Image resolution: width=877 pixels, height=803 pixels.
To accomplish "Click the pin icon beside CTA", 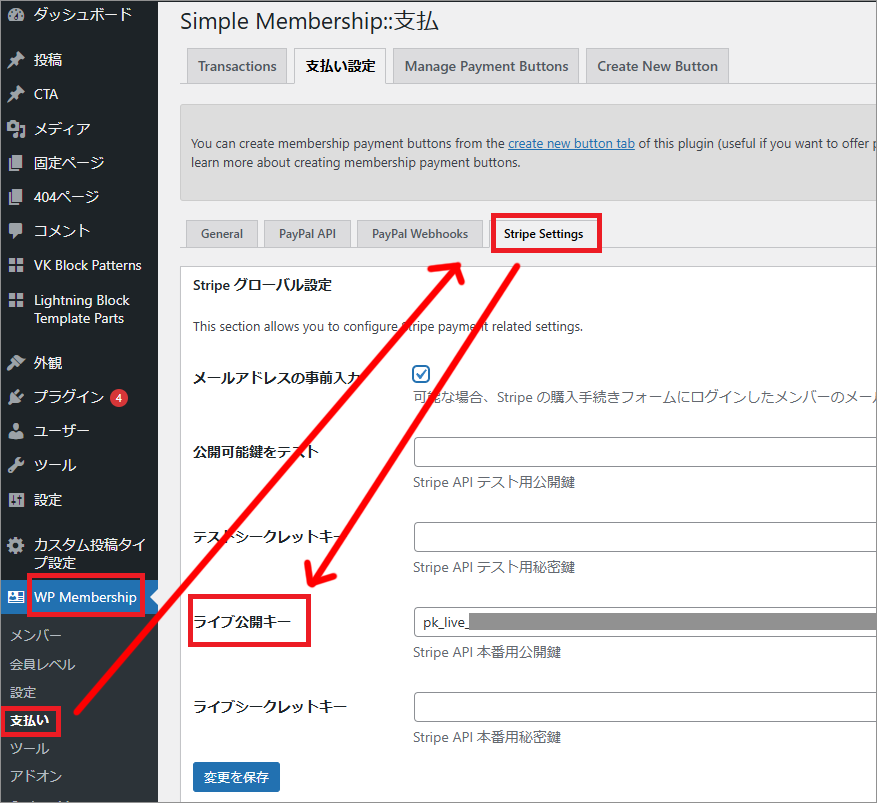I will [16, 94].
